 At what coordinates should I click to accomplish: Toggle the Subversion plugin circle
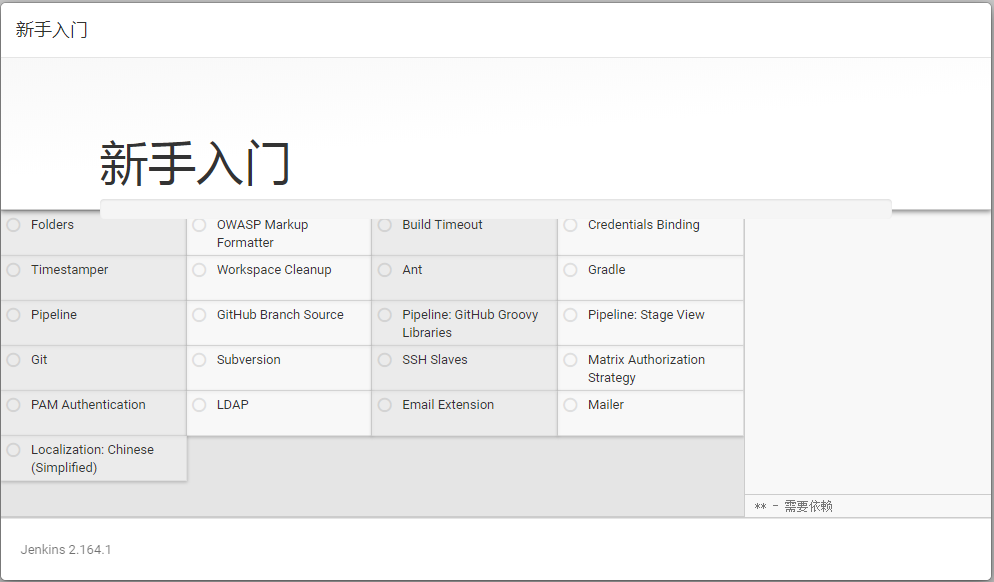(199, 360)
